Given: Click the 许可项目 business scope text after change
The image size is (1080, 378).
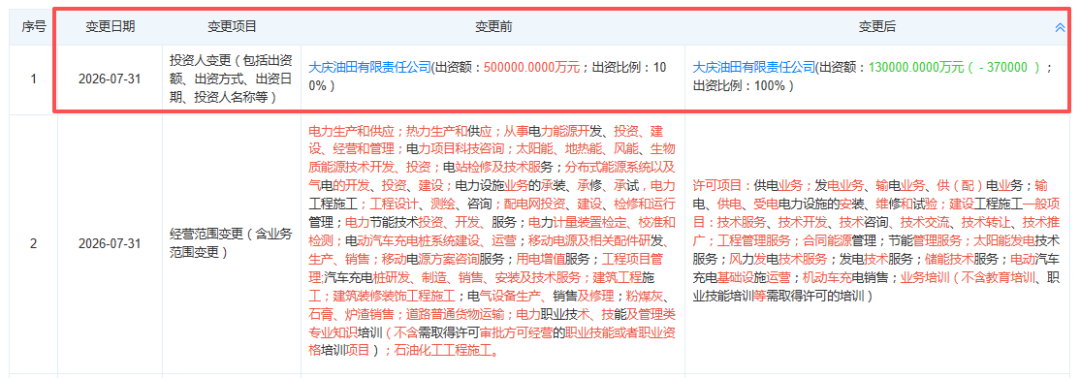Looking at the screenshot, I should [x=717, y=185].
